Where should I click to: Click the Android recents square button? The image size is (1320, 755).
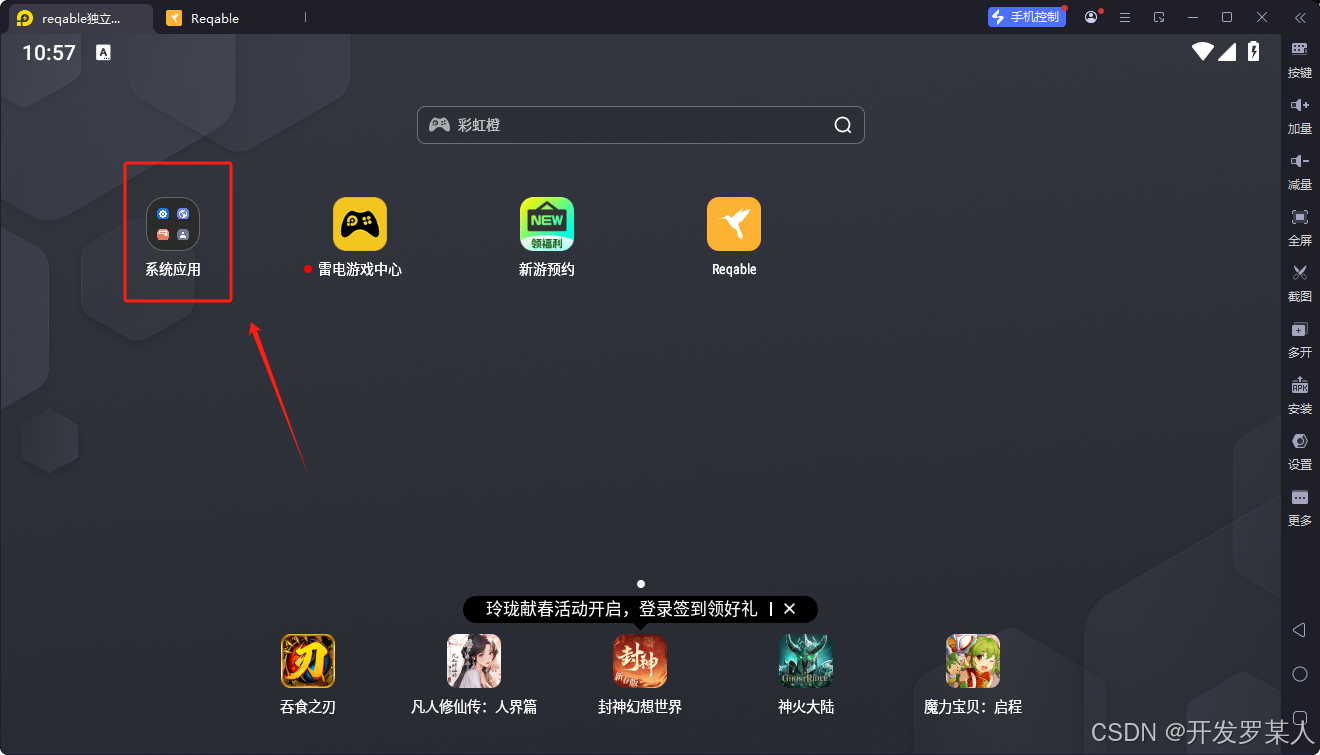click(1300, 717)
